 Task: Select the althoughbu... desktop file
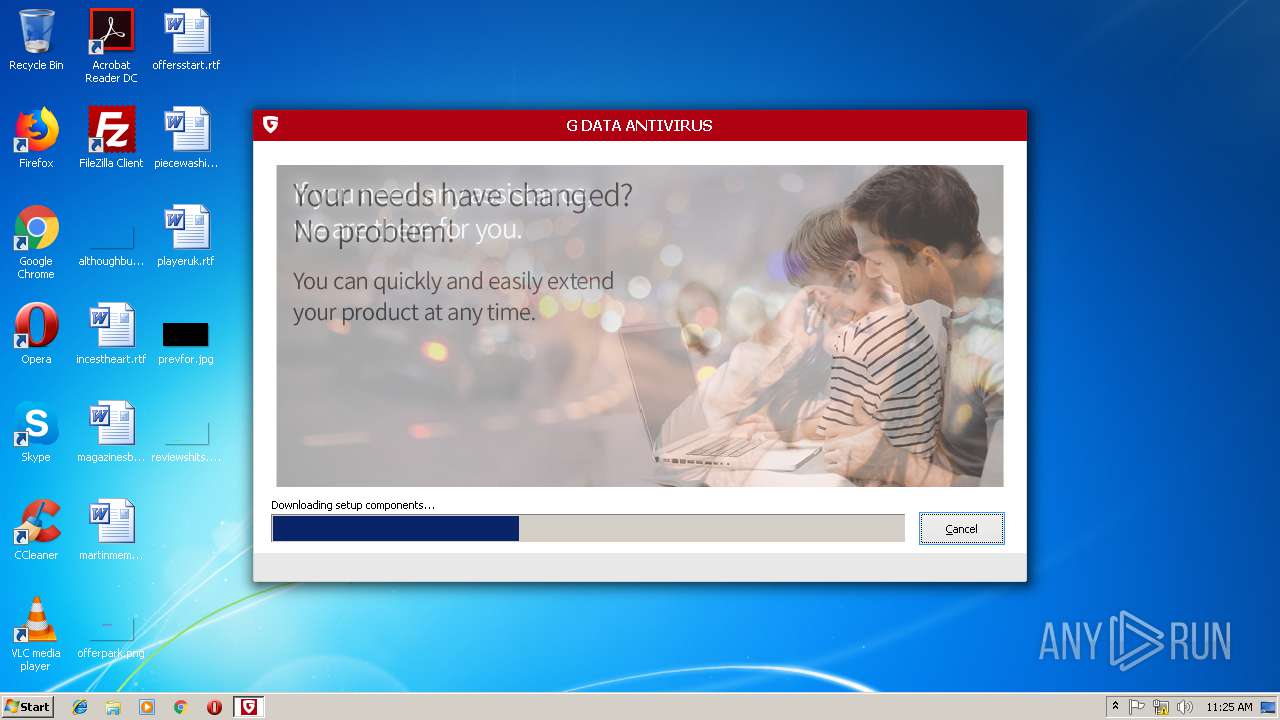tap(111, 242)
